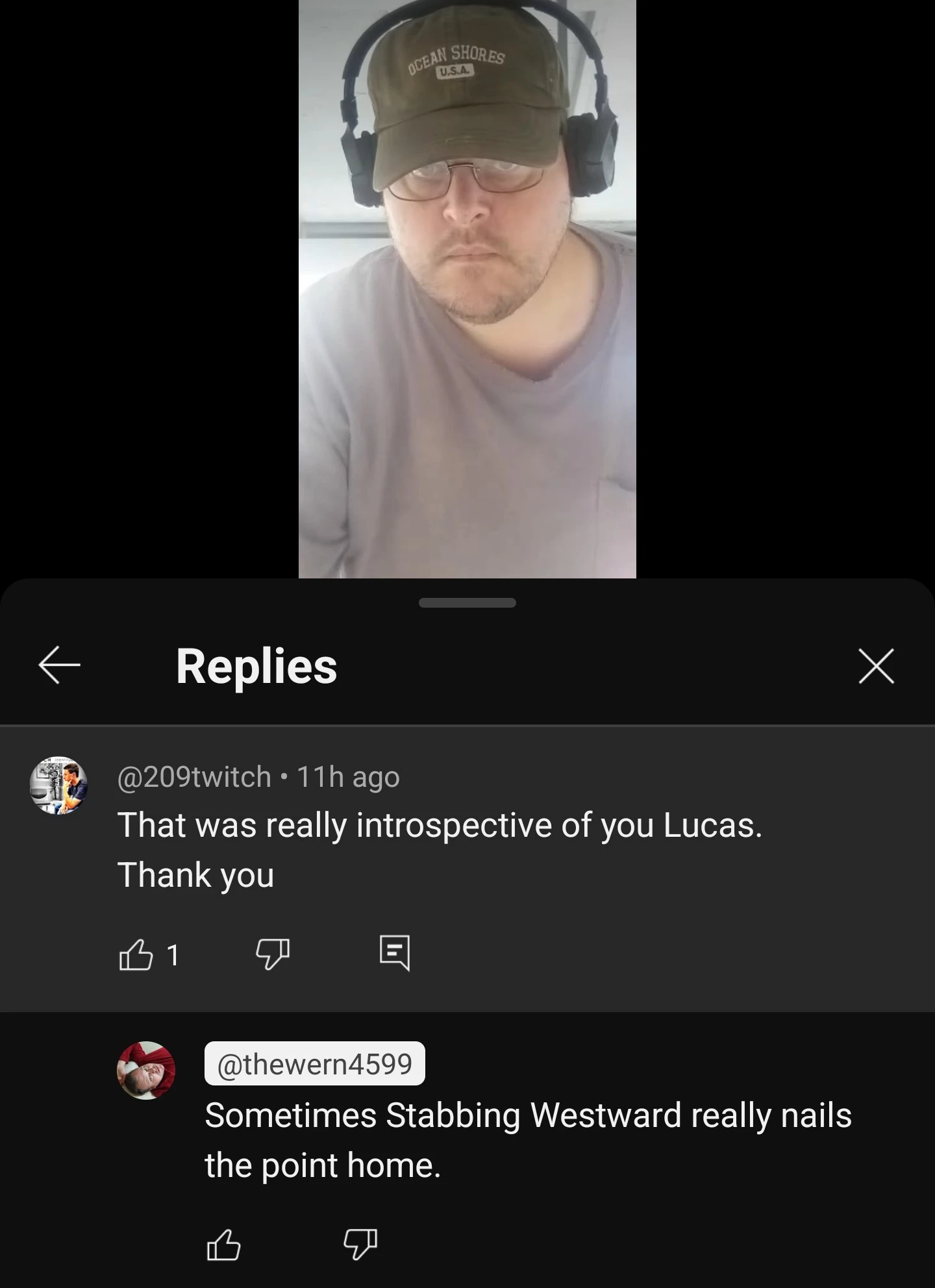Tap the @thewern4599 mention chip
935x1288 pixels.
(x=315, y=1063)
